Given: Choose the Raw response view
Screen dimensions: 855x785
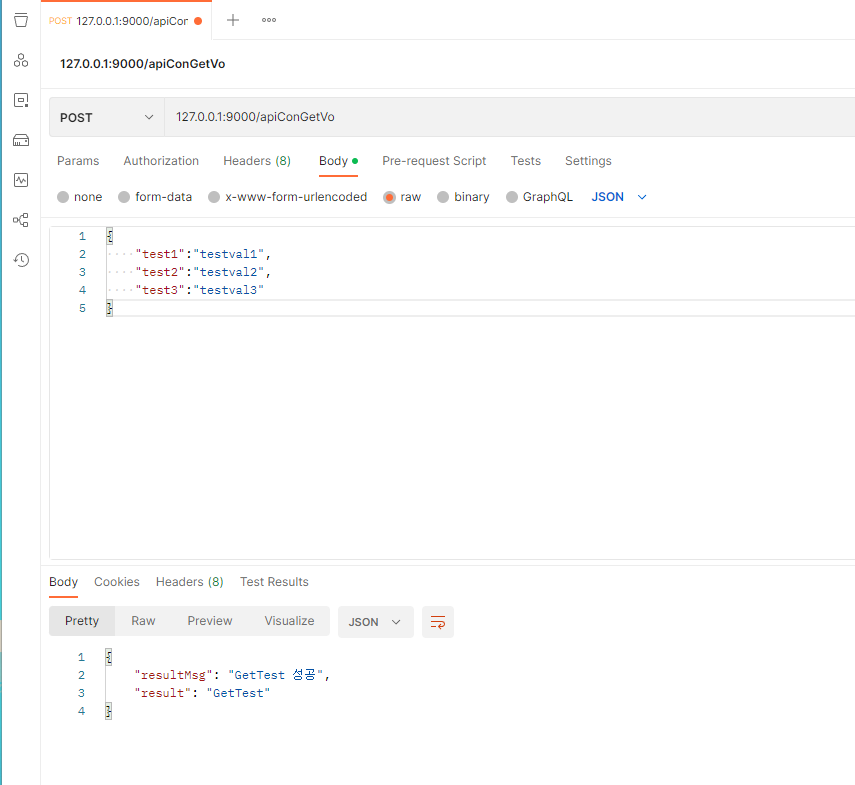Looking at the screenshot, I should [143, 621].
